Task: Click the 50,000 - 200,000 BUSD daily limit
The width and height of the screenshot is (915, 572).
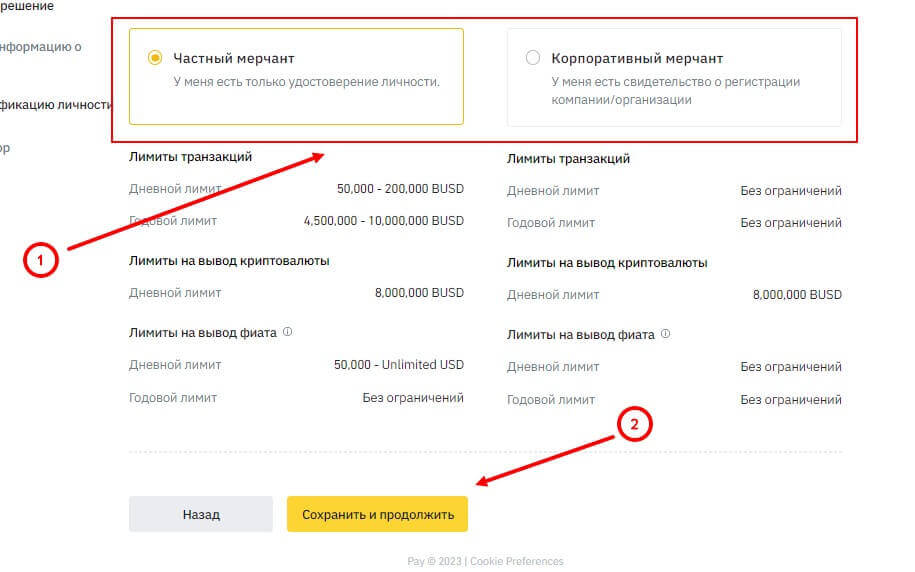Action: [x=400, y=189]
